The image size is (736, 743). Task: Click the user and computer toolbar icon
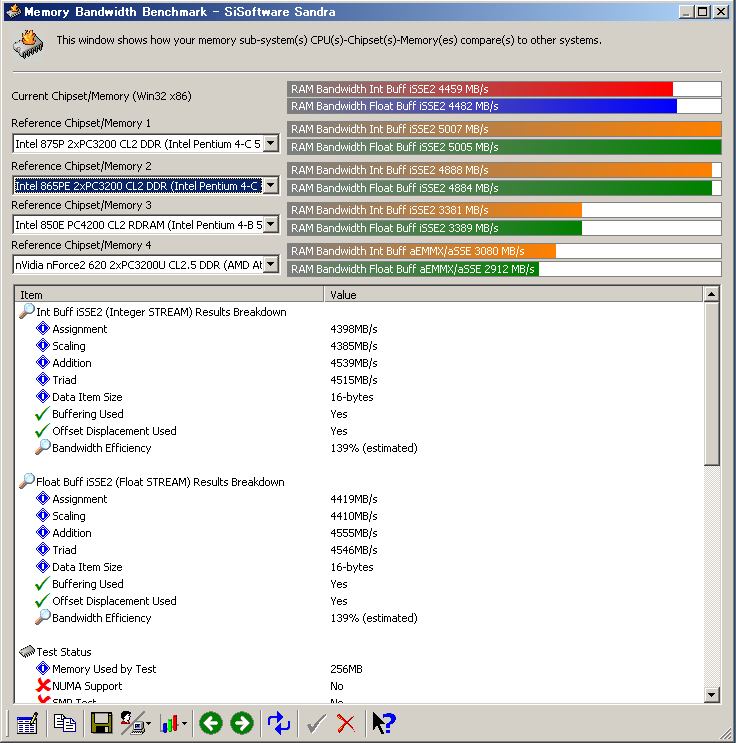pyautogui.click(x=134, y=723)
